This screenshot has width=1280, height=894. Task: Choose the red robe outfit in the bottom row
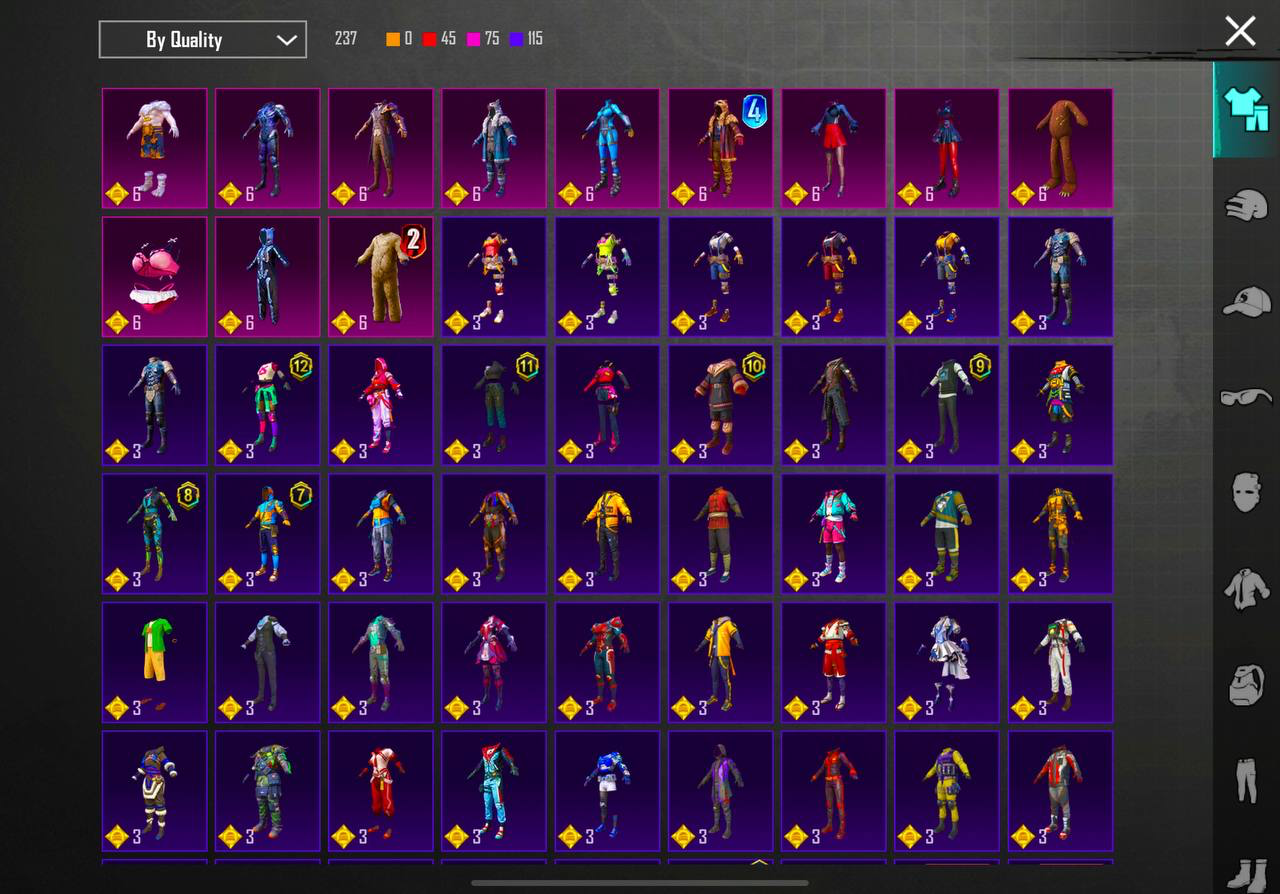[x=381, y=791]
